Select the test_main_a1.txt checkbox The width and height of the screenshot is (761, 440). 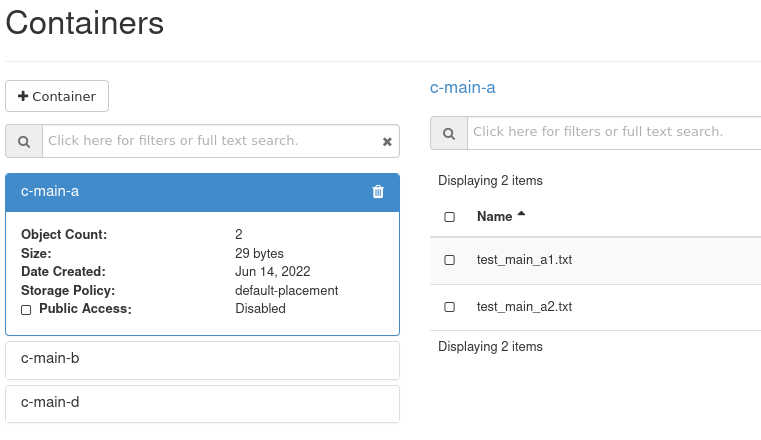click(x=449, y=260)
